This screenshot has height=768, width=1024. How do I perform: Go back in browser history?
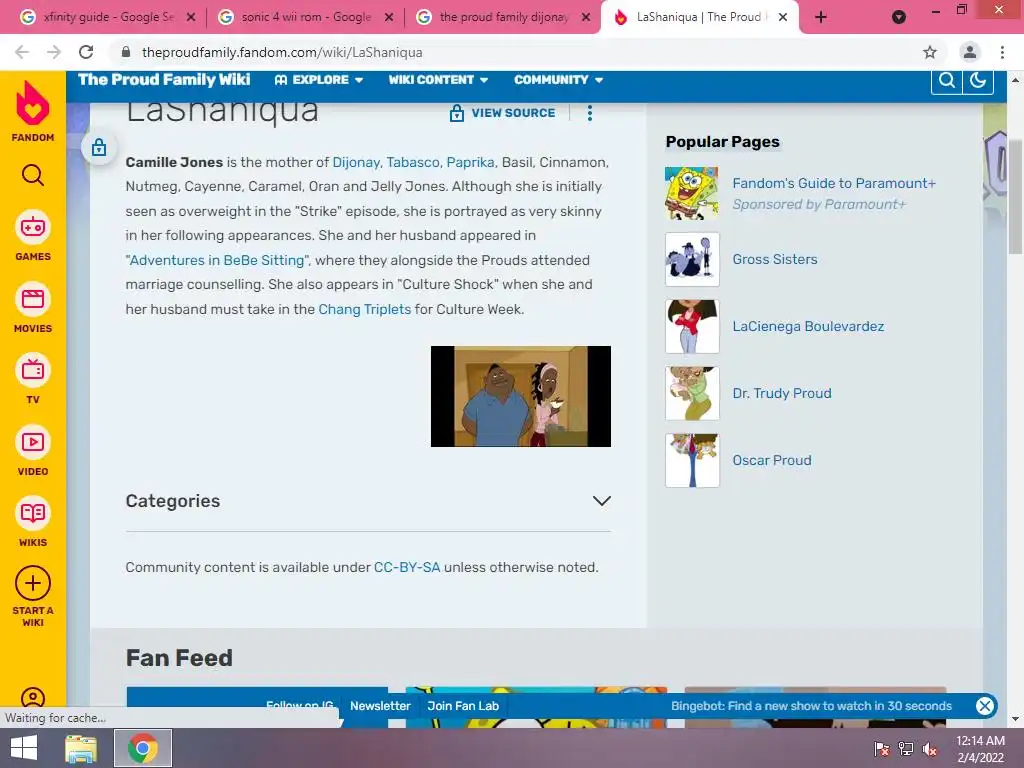tap(22, 52)
